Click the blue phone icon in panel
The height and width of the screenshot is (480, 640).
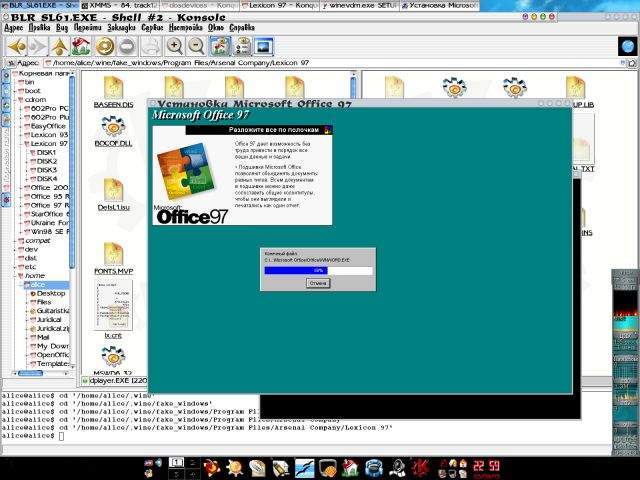373,468
